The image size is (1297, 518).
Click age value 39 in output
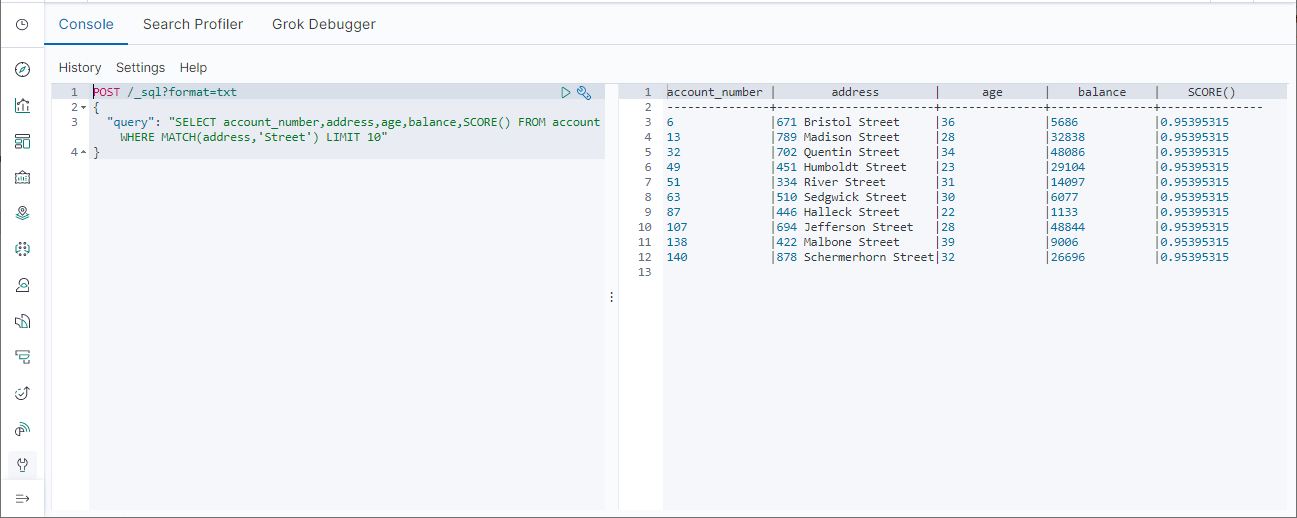pyautogui.click(x=947, y=242)
